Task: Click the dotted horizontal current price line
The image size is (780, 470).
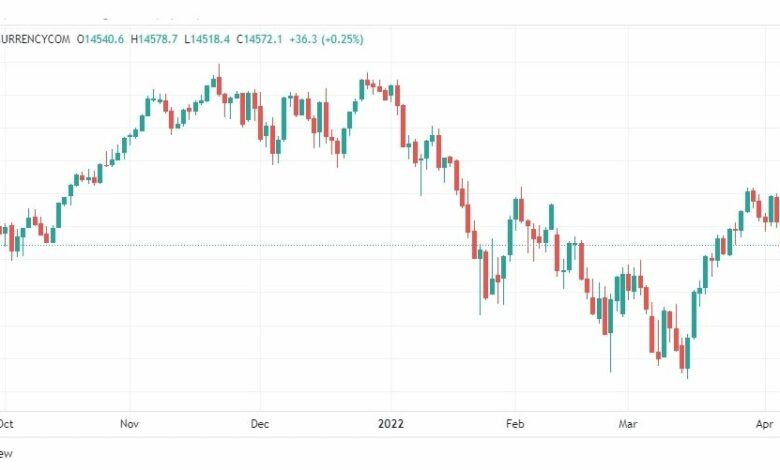Action: click(x=390, y=245)
